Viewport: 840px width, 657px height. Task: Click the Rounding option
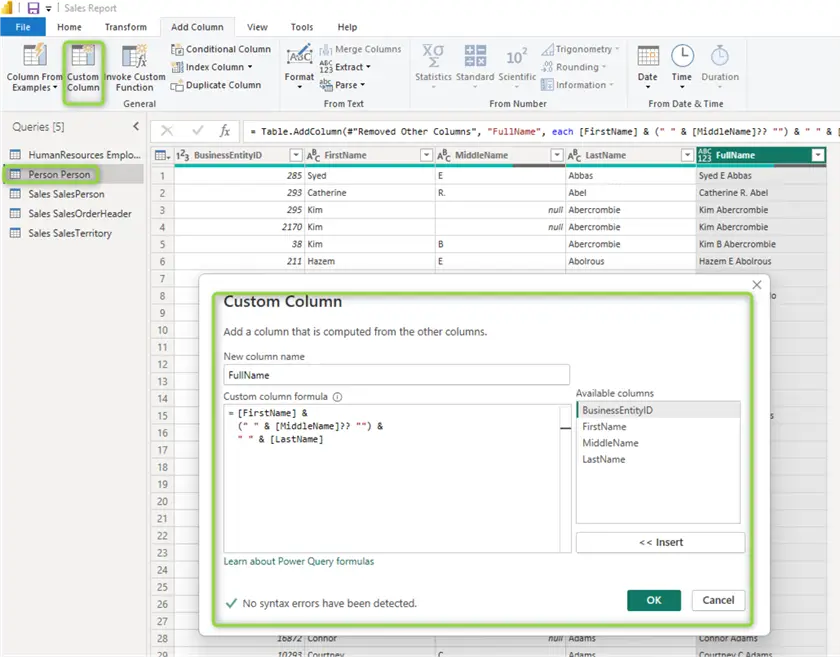pos(574,67)
